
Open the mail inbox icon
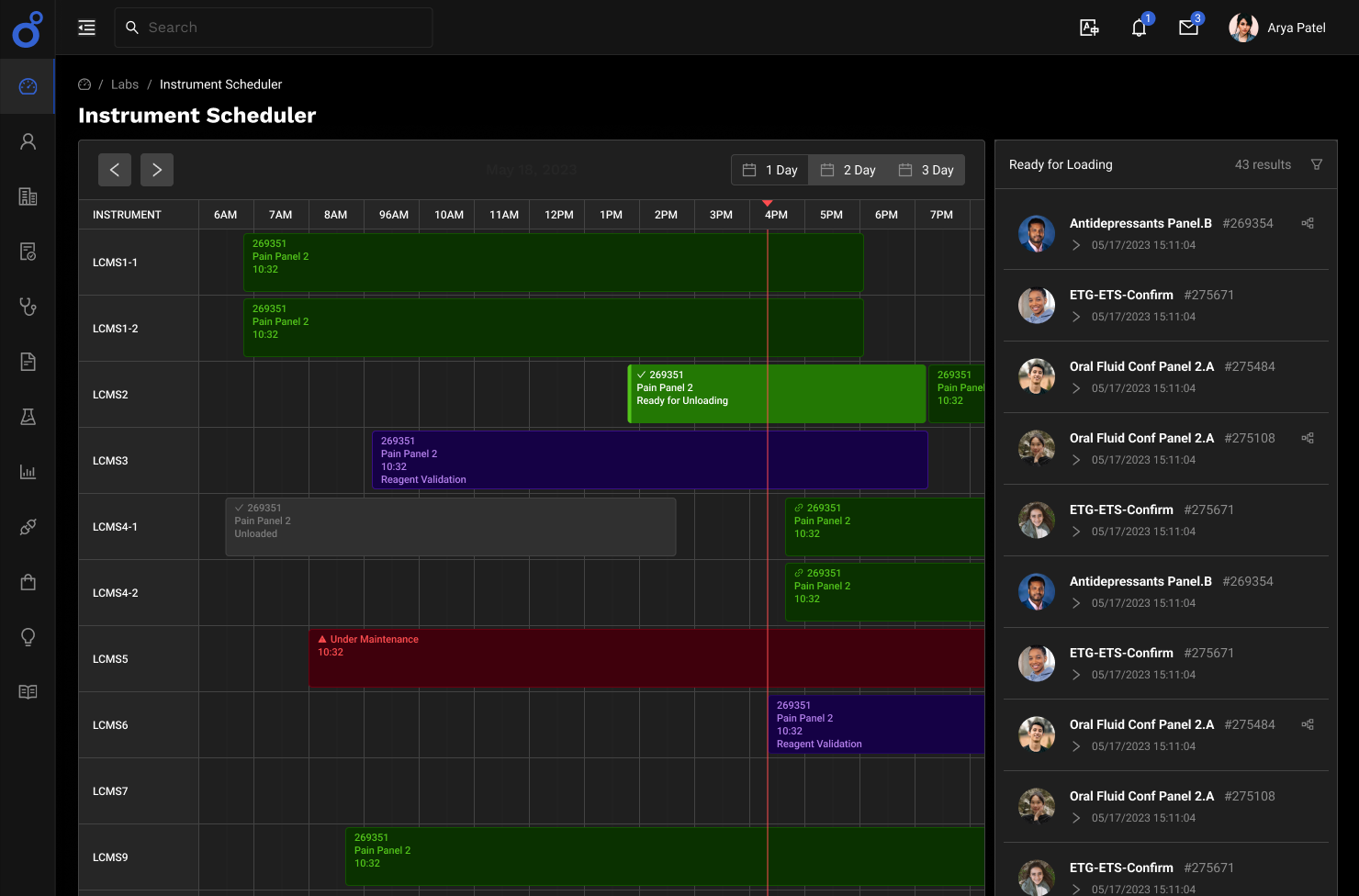pos(1188,28)
